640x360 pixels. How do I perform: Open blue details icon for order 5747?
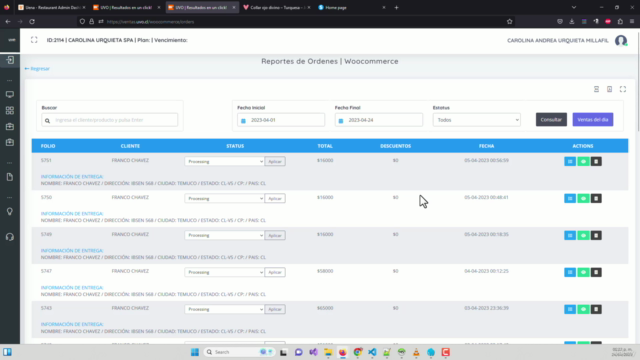point(570,272)
